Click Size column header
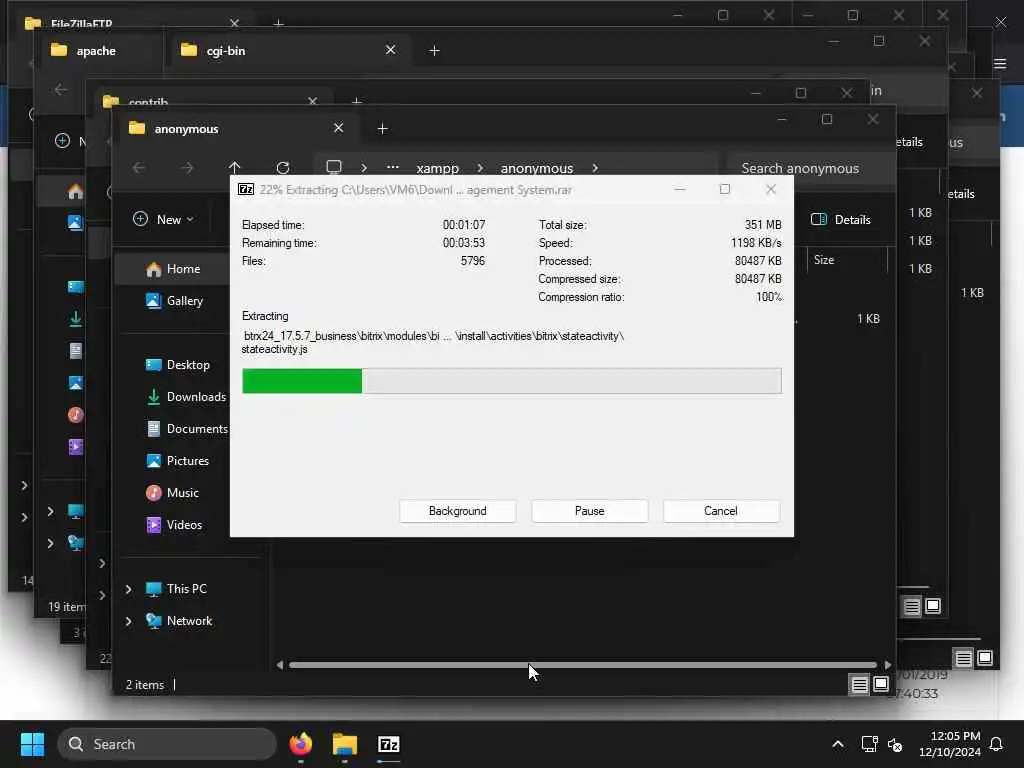 (824, 260)
